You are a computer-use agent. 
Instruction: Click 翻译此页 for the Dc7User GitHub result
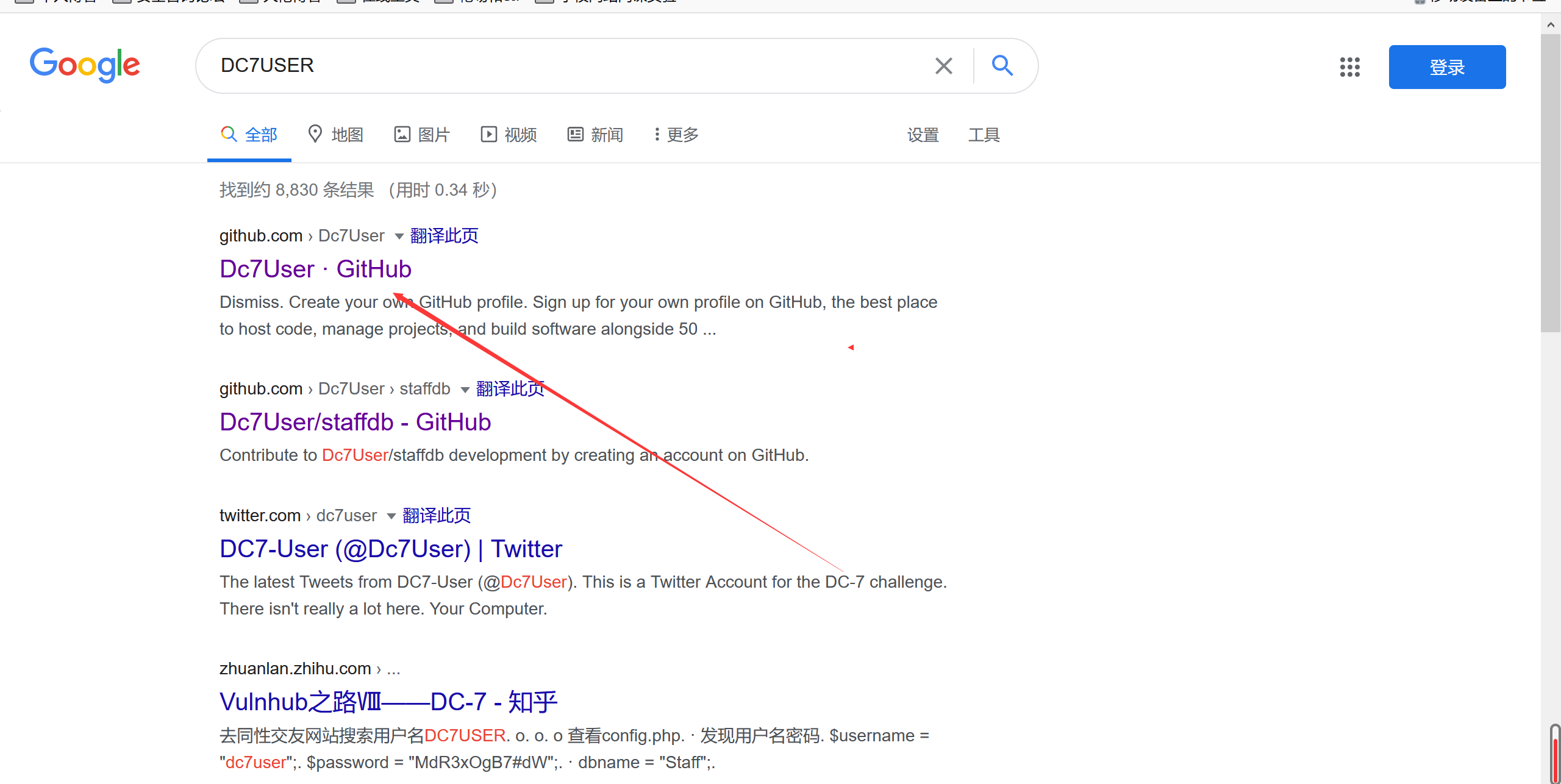(444, 235)
